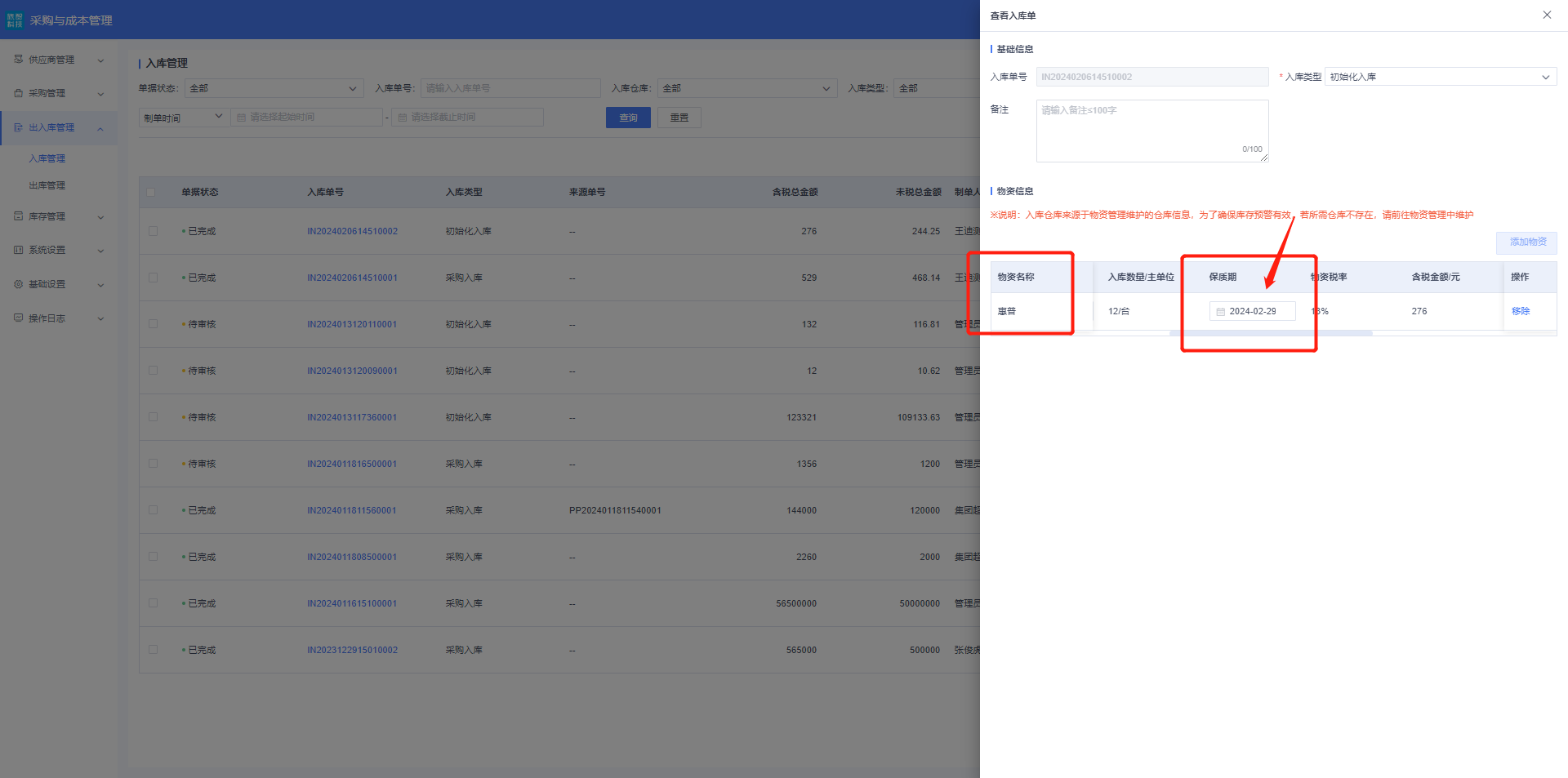Viewport: 1568px width, 778px height.
Task: Open the 入库仓库 filter dropdown
Action: pos(746,88)
